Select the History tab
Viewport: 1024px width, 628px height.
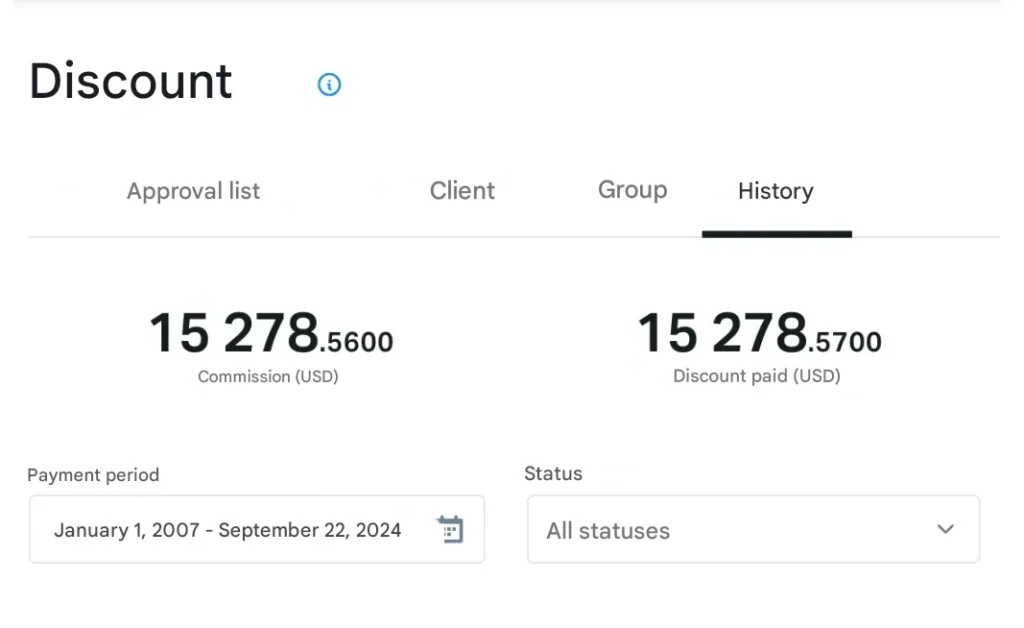tap(776, 191)
